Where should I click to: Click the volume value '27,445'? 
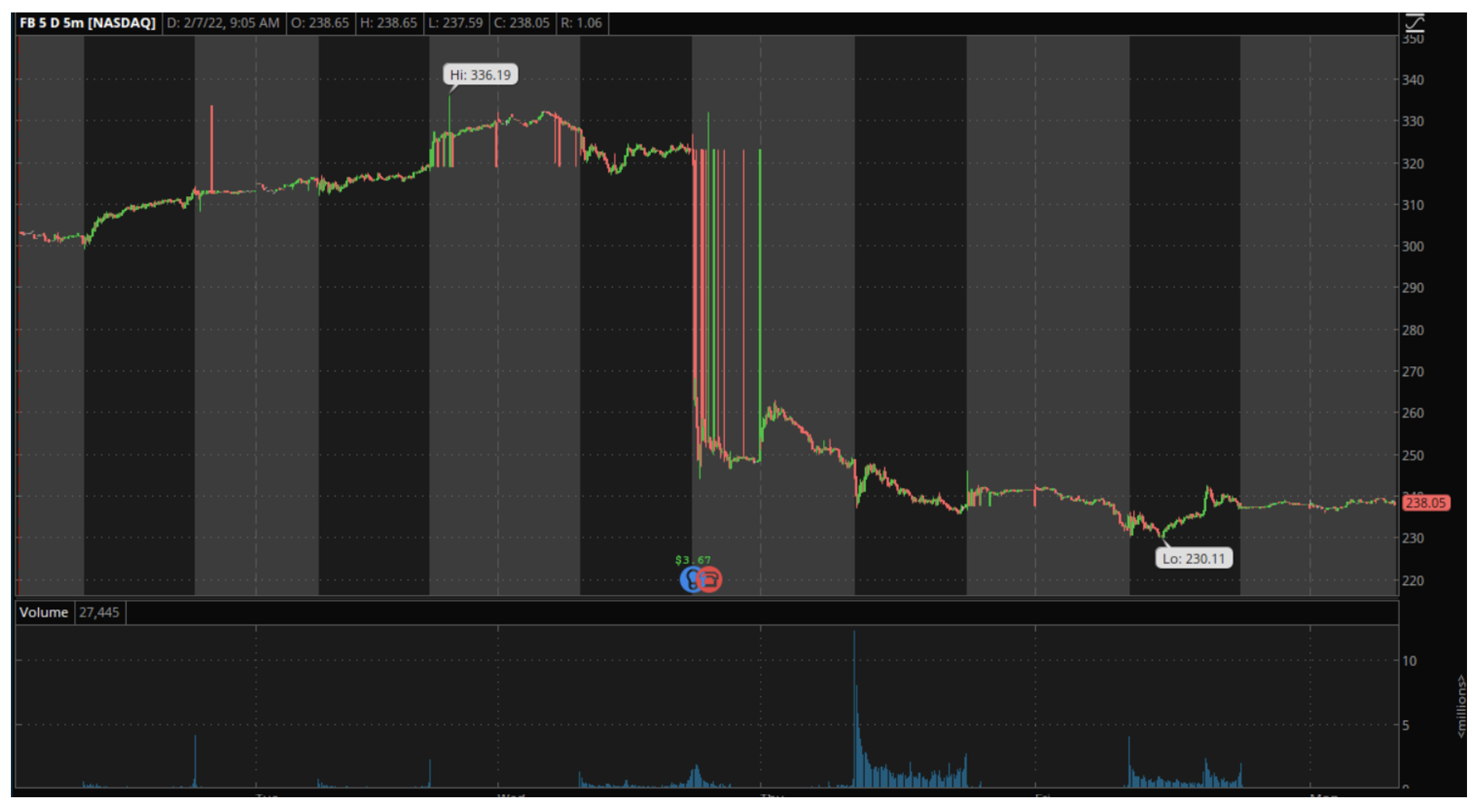coord(100,613)
